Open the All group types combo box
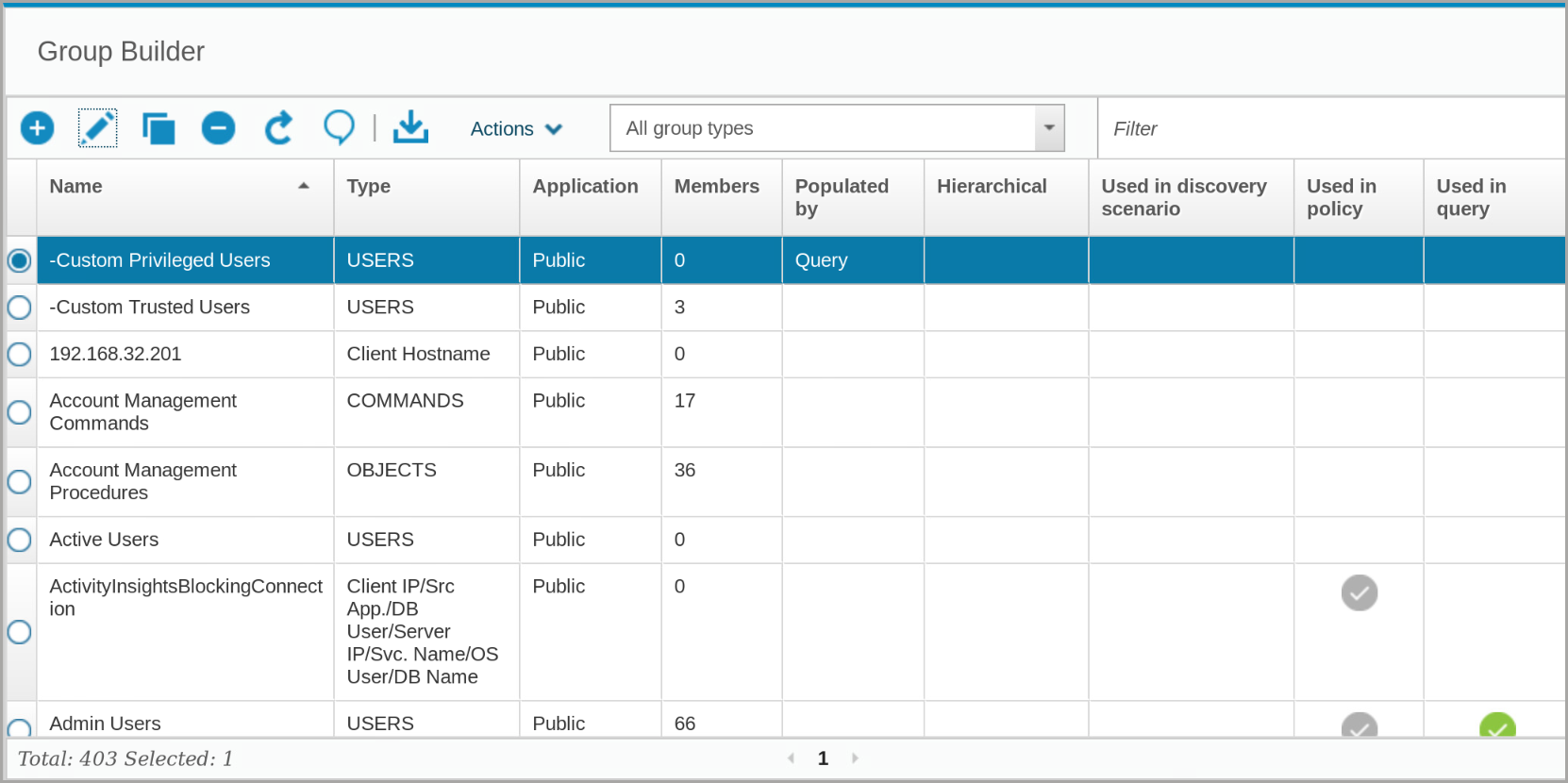The height and width of the screenshot is (783, 1568). [x=838, y=128]
